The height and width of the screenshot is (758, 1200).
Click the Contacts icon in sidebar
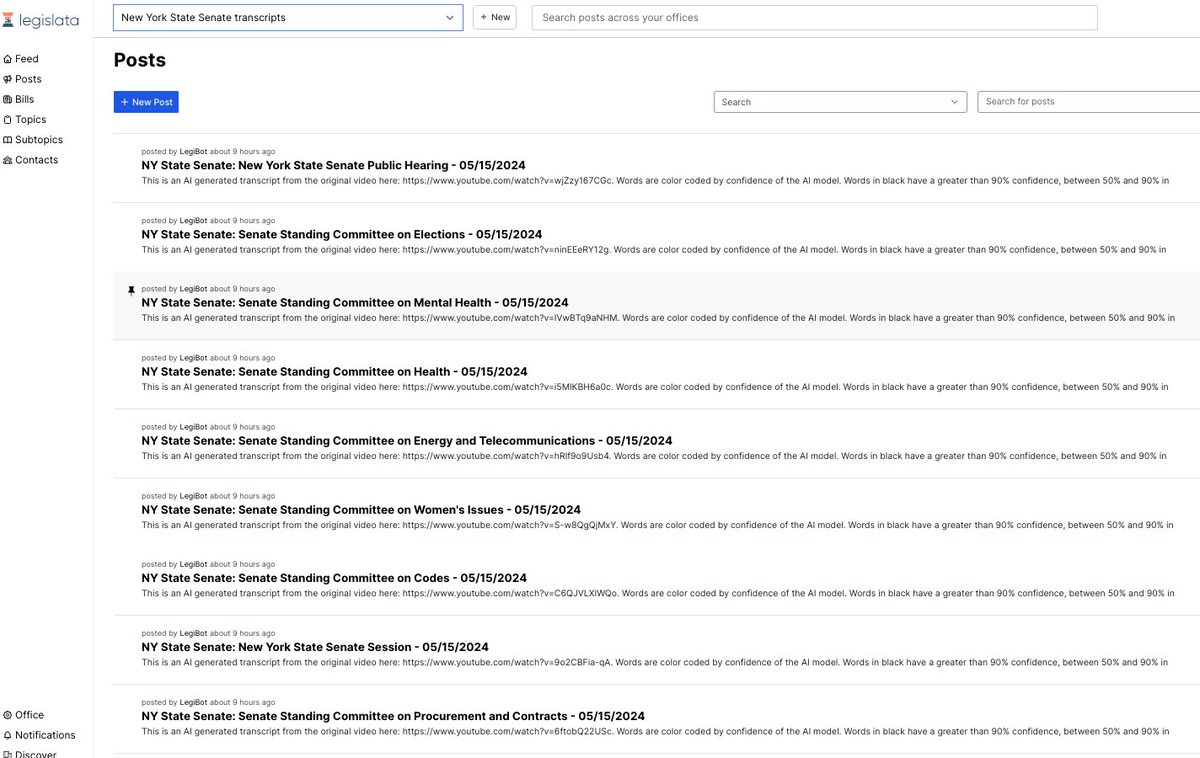tap(8, 160)
